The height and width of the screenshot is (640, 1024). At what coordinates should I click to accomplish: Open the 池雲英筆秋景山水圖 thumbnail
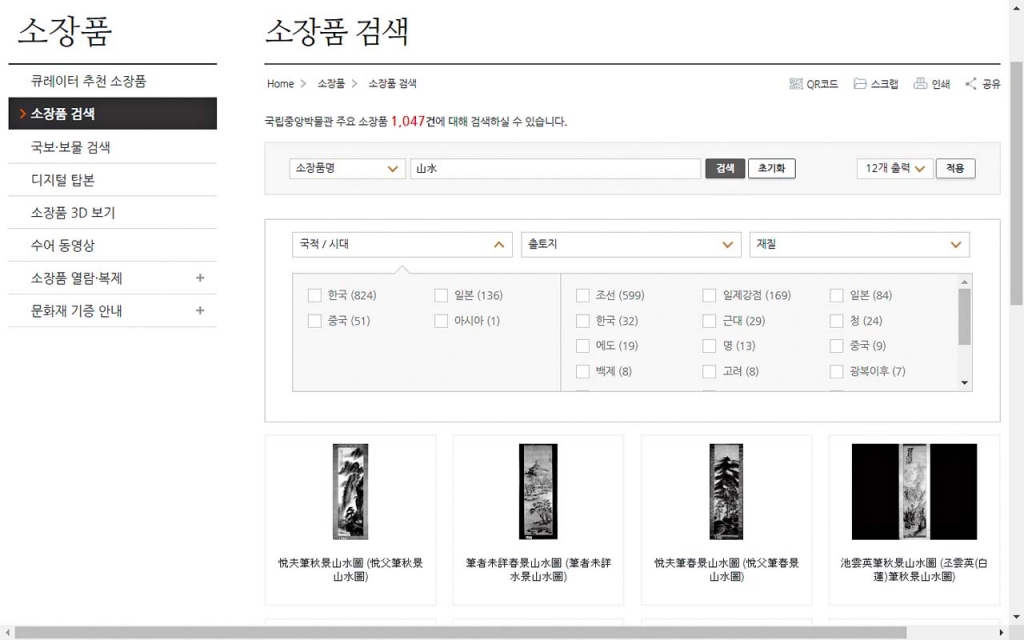pos(914,492)
